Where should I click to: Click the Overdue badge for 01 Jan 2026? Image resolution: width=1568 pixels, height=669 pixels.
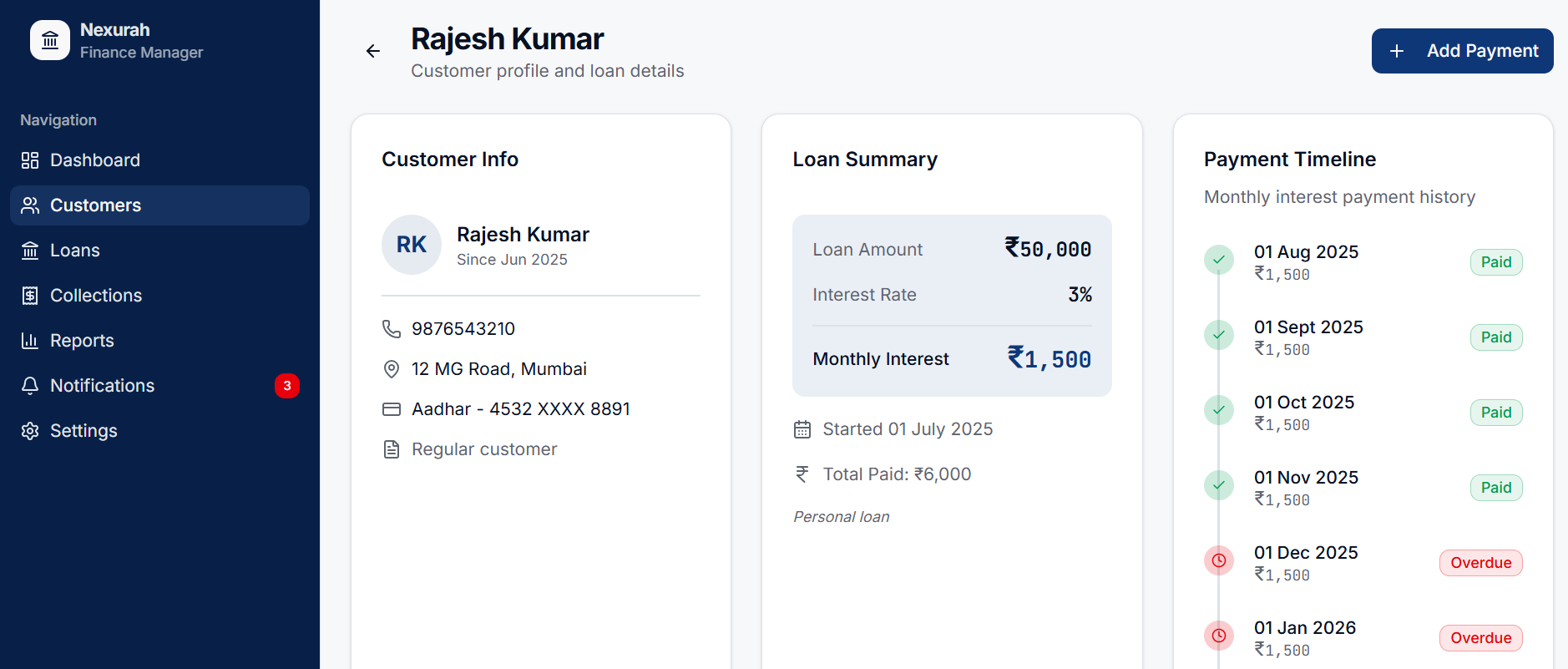click(1480, 638)
